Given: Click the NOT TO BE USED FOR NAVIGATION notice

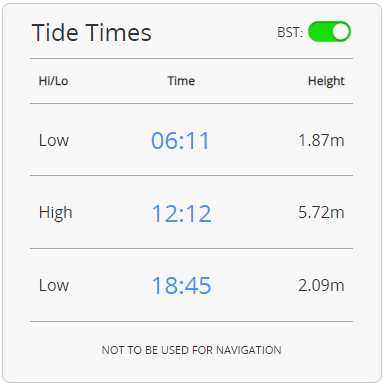Looking at the screenshot, I should (x=191, y=350).
